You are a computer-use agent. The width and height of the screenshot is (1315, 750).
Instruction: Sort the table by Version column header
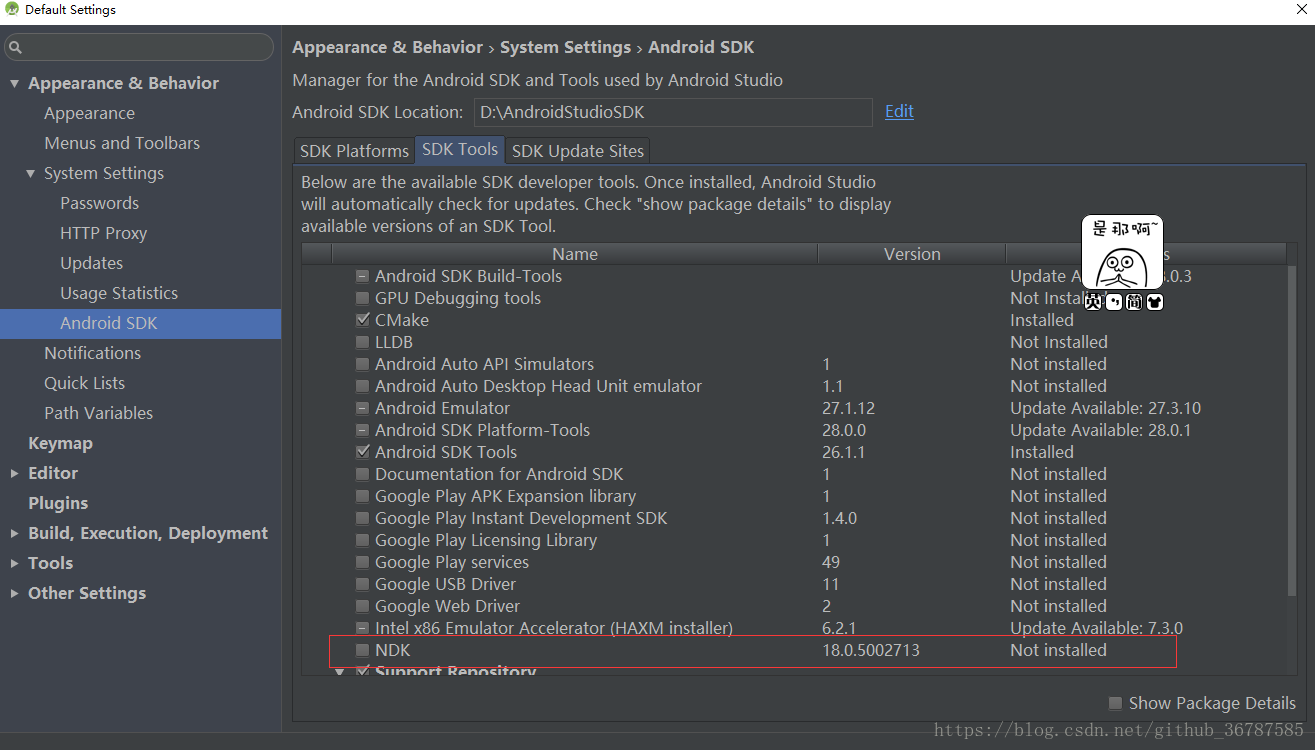[912, 254]
